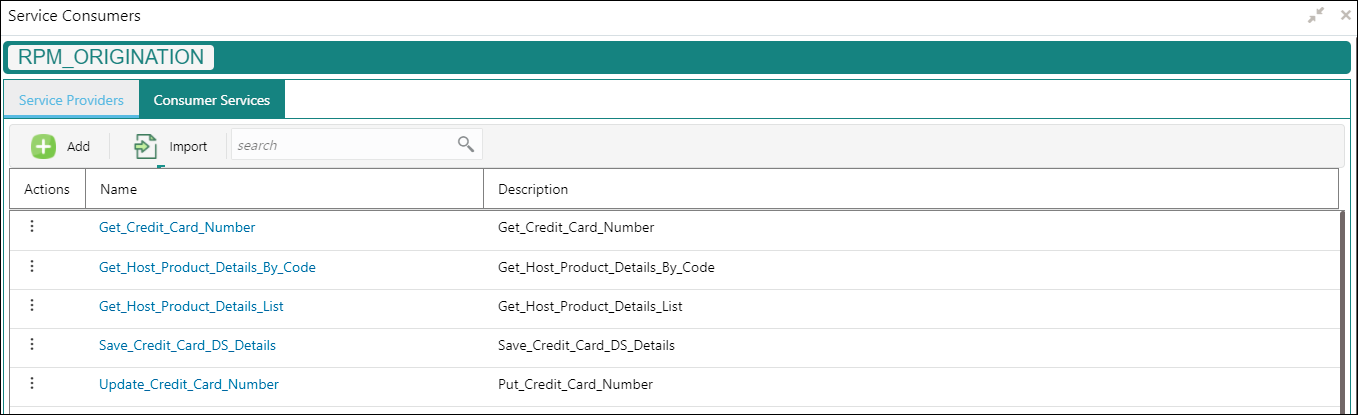Select the Consumer Services tab
Image resolution: width=1358 pixels, height=415 pixels.
point(212,100)
